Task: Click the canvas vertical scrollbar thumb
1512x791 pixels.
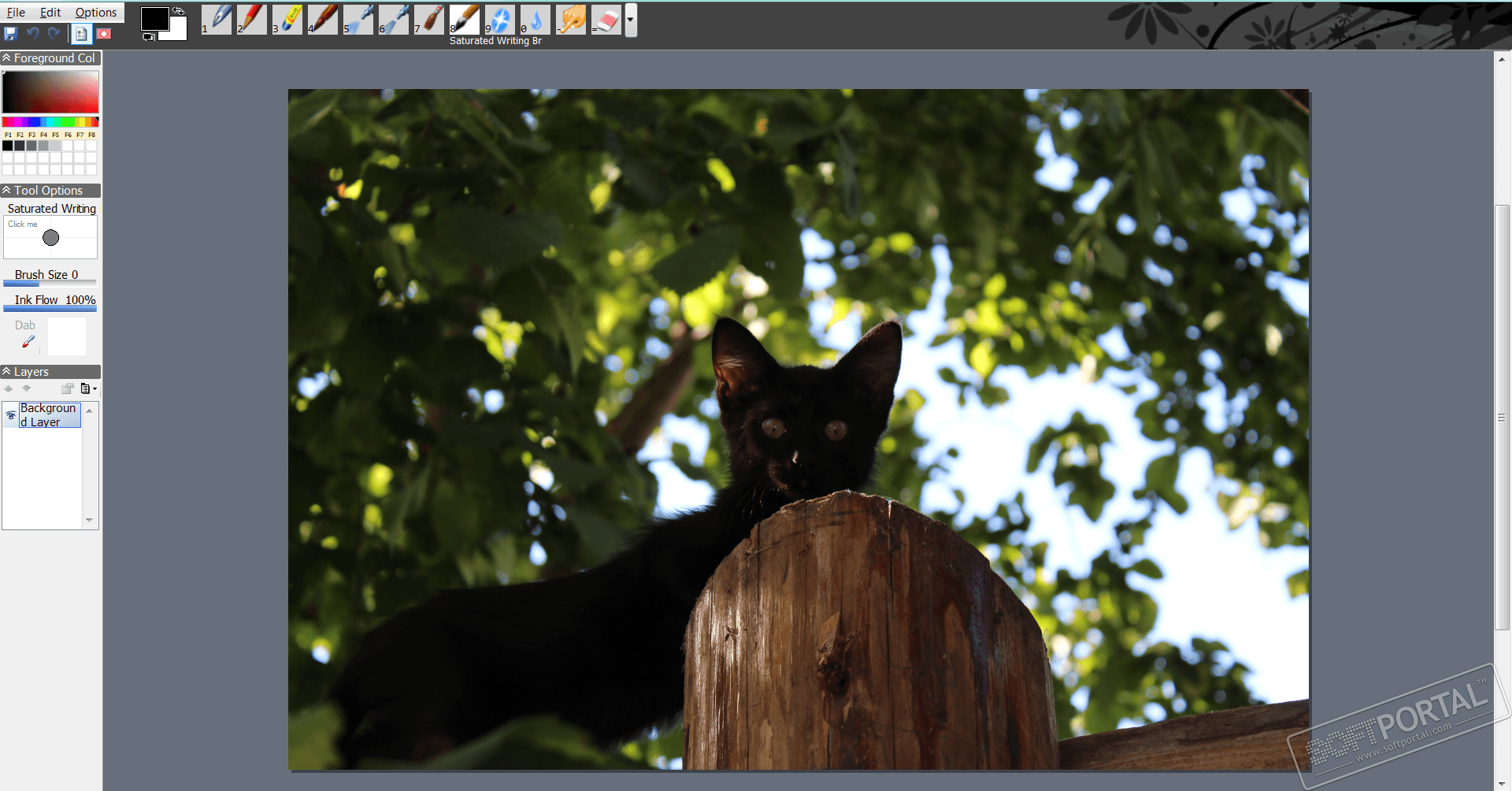Action: coord(1502,418)
